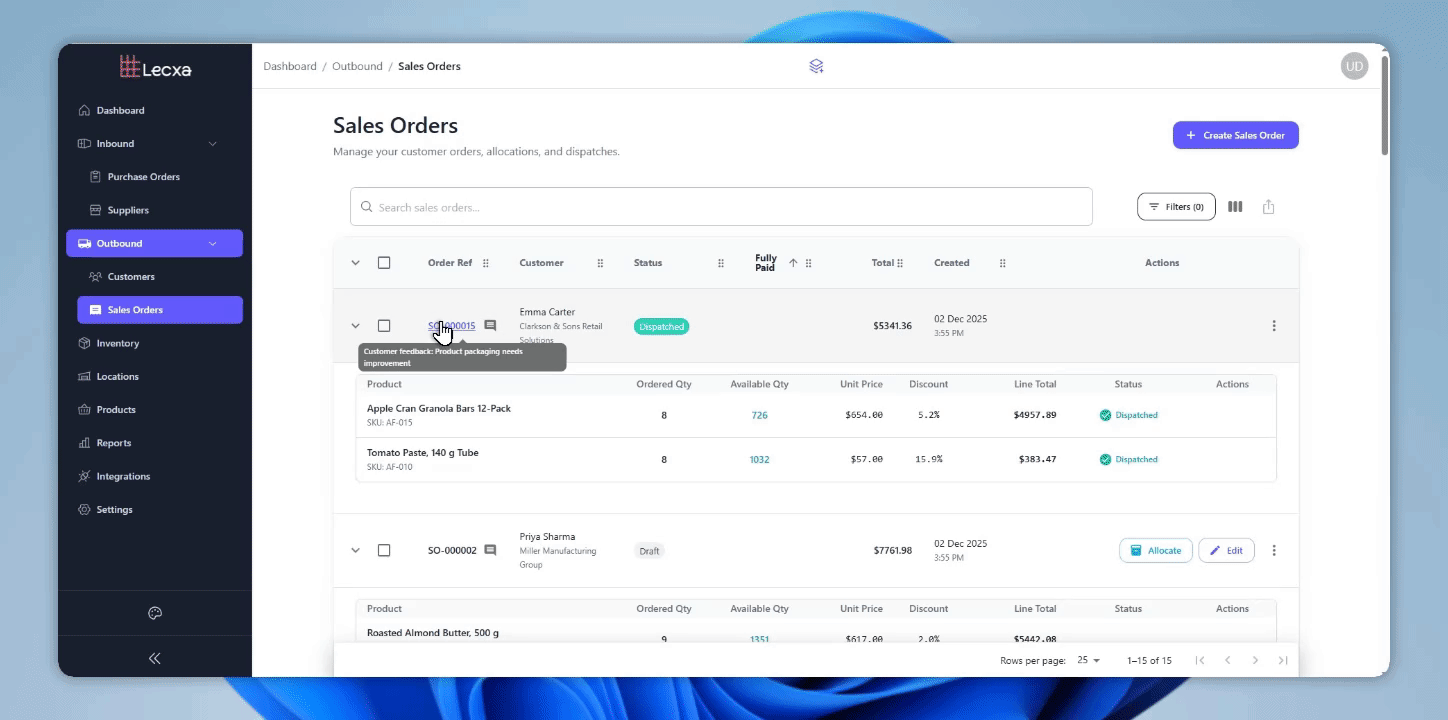The height and width of the screenshot is (720, 1448).
Task: Expand the Inbound sidebar section
Action: tap(154, 143)
